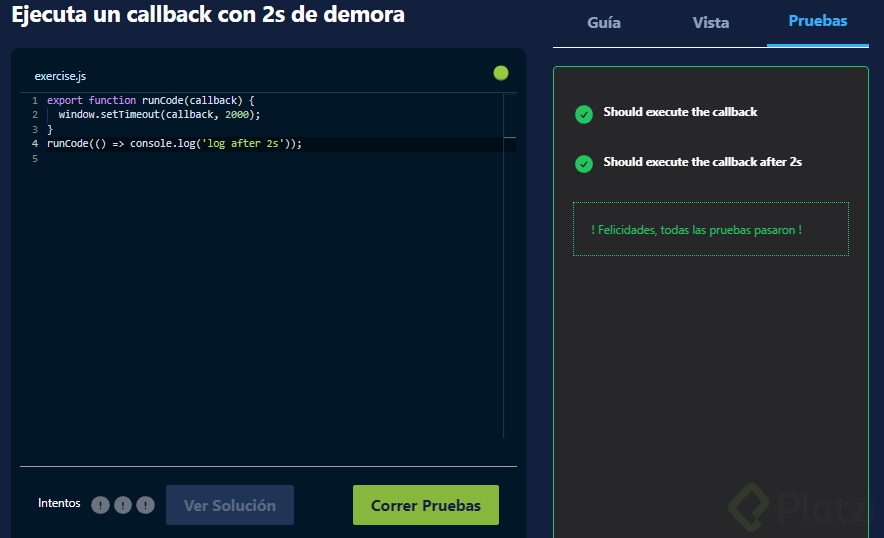The width and height of the screenshot is (884, 538).
Task: Open the Vista tab
Action: tap(710, 23)
